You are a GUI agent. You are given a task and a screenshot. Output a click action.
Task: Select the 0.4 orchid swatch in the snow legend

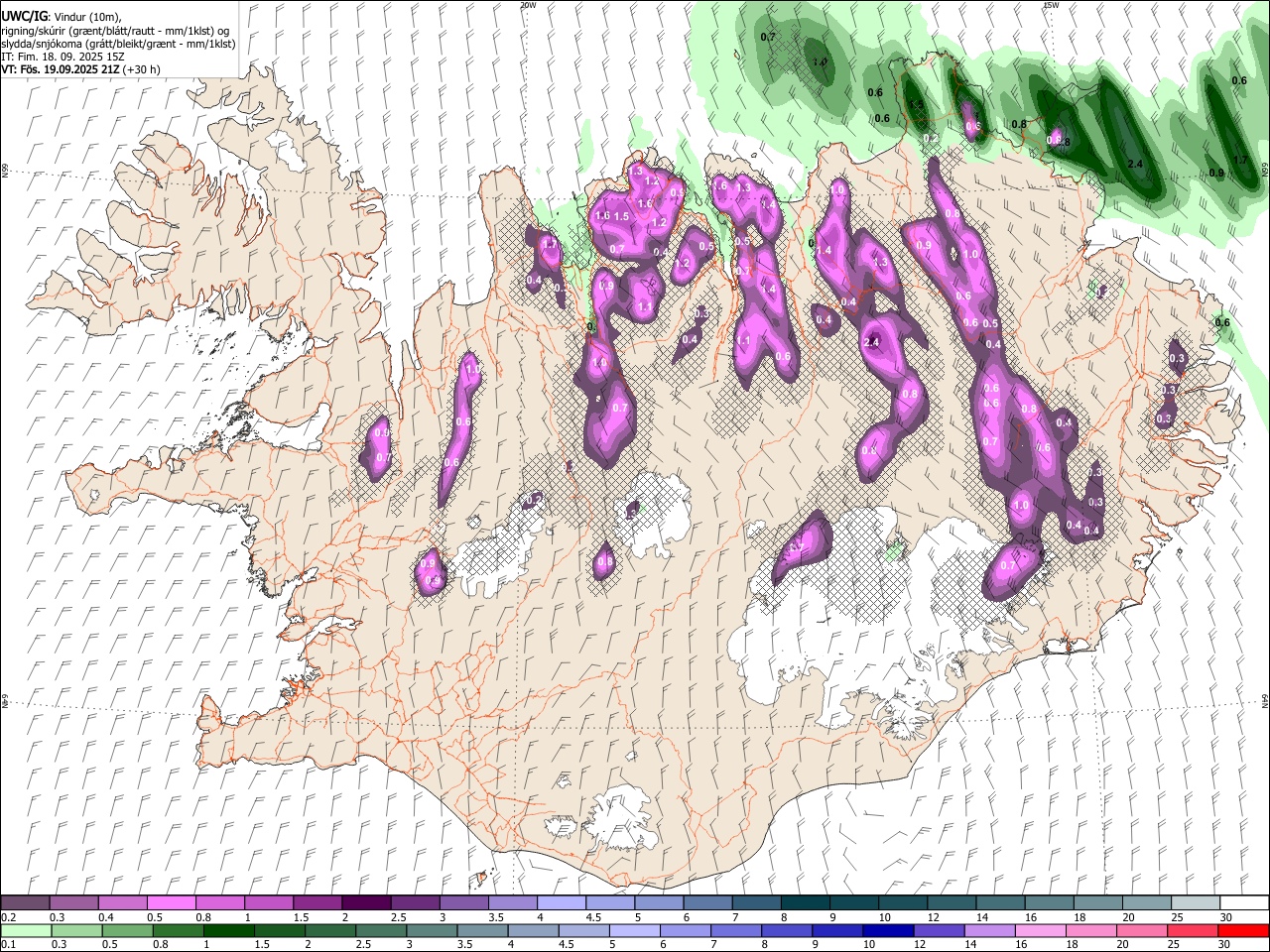pos(123,903)
